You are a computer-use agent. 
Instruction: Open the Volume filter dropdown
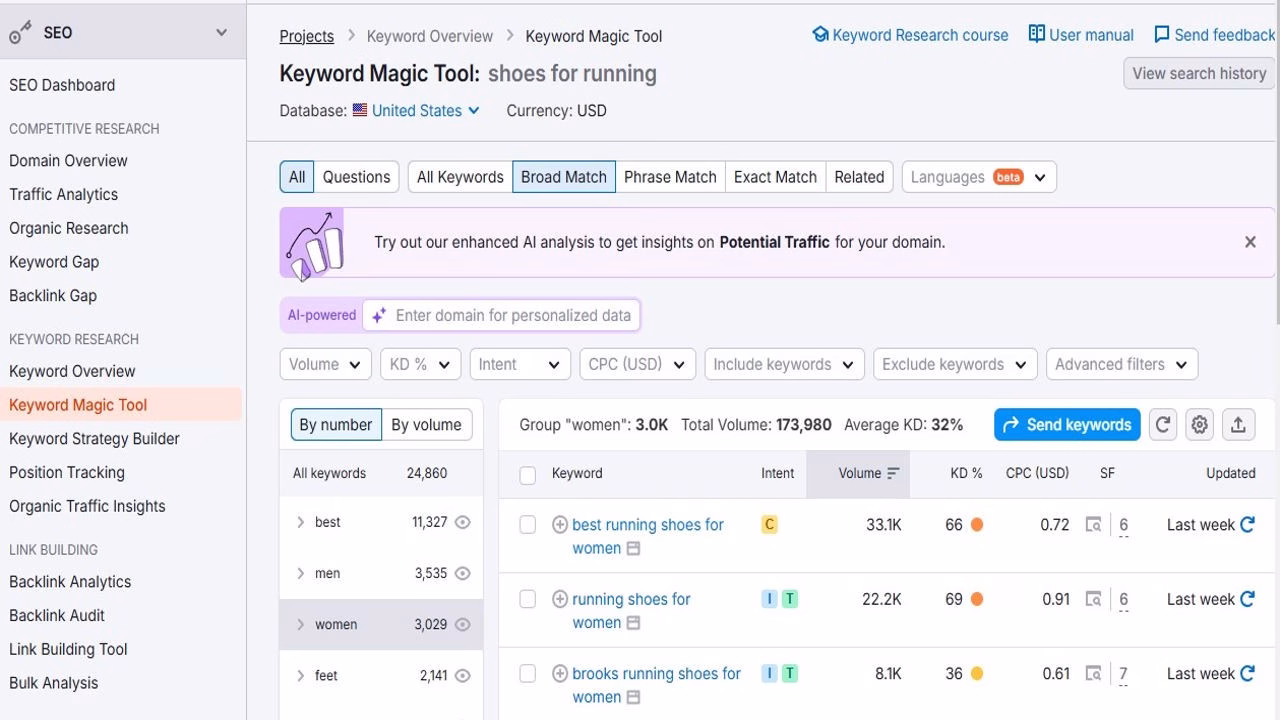[x=325, y=364]
